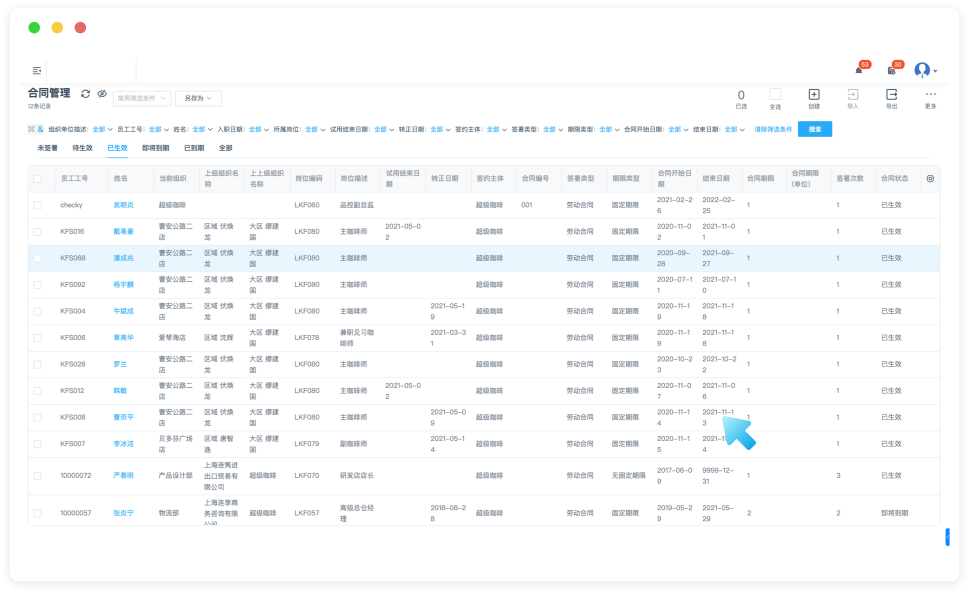Toggle the eye visibility icon beside the title
The height and width of the screenshot is (593, 969).
101,93
